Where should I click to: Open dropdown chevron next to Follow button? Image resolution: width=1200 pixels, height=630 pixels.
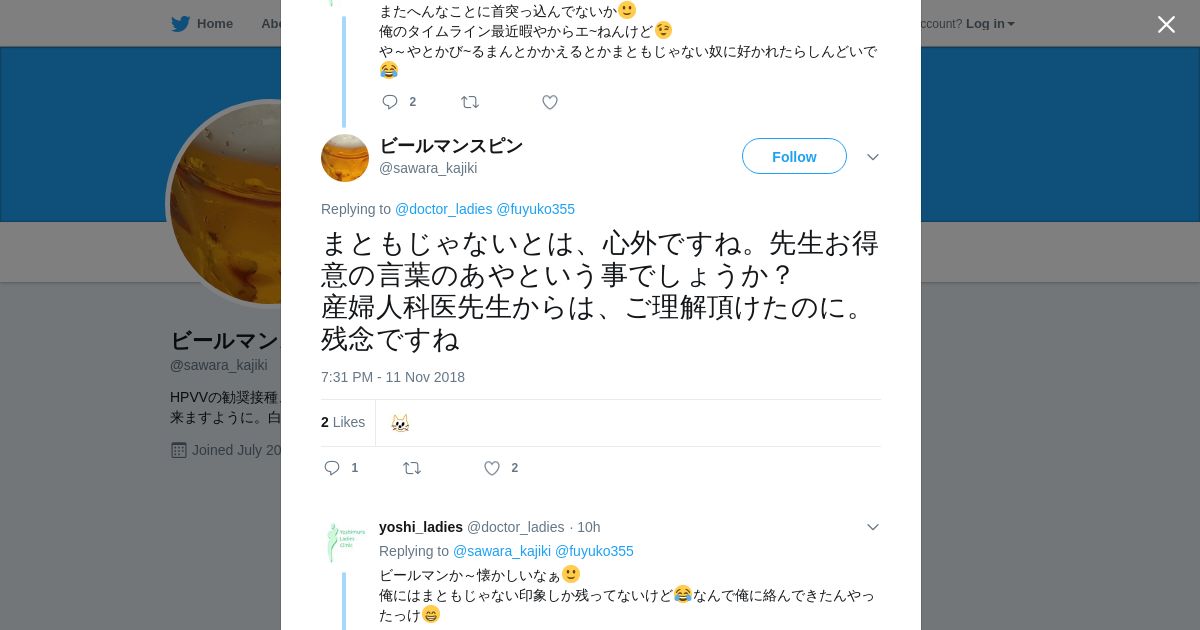coord(872,158)
